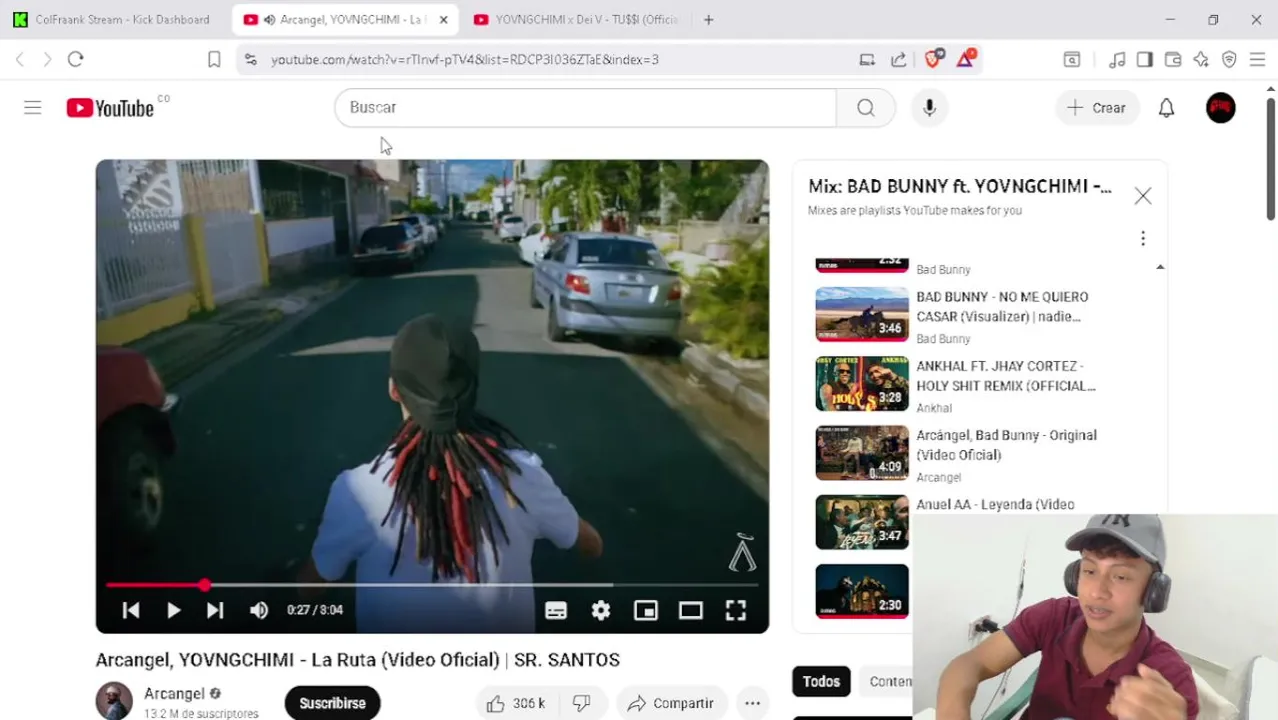Open Brave VPN shield icon
1278x720 pixels.
pos(1229,60)
